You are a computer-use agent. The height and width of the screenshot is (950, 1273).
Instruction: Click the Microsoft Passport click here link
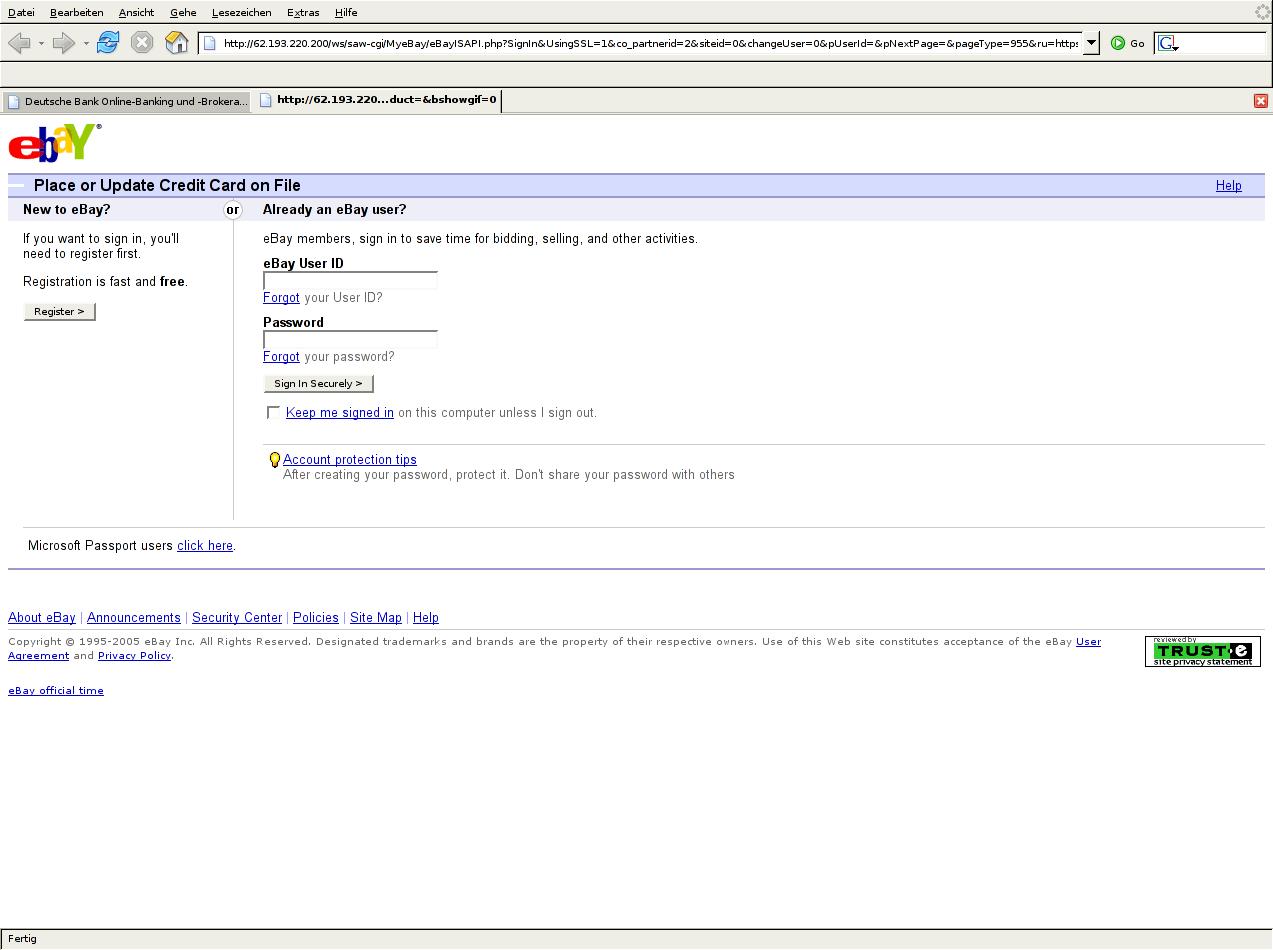coord(205,546)
